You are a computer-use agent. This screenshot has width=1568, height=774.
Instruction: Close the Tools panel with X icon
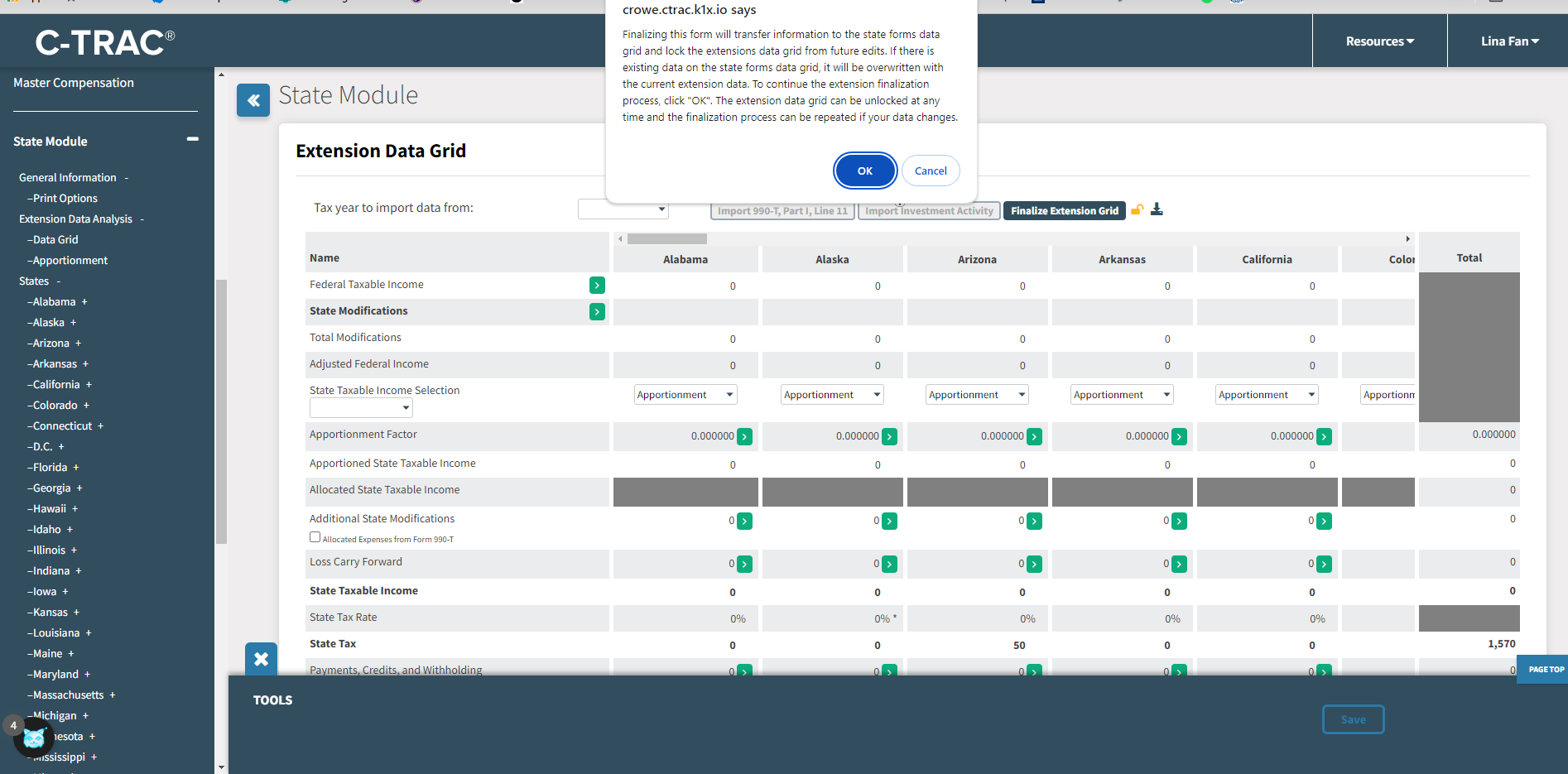[x=261, y=659]
